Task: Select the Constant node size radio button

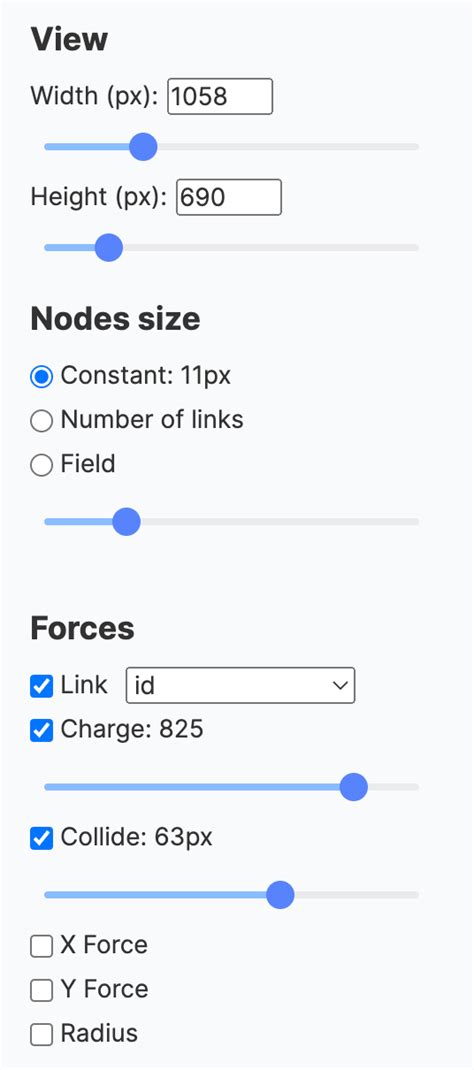Action: click(x=42, y=377)
